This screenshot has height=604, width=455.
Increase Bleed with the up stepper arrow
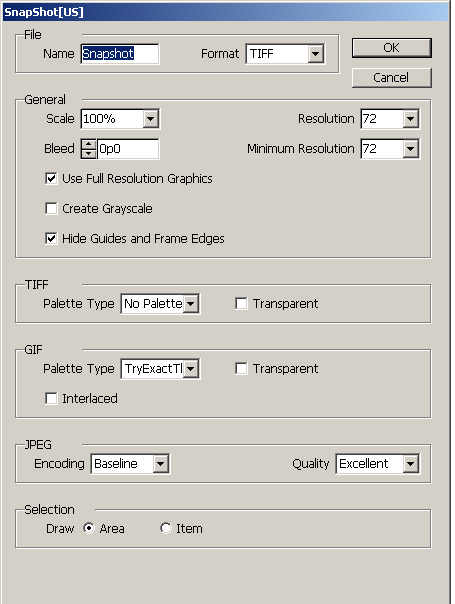point(89,144)
